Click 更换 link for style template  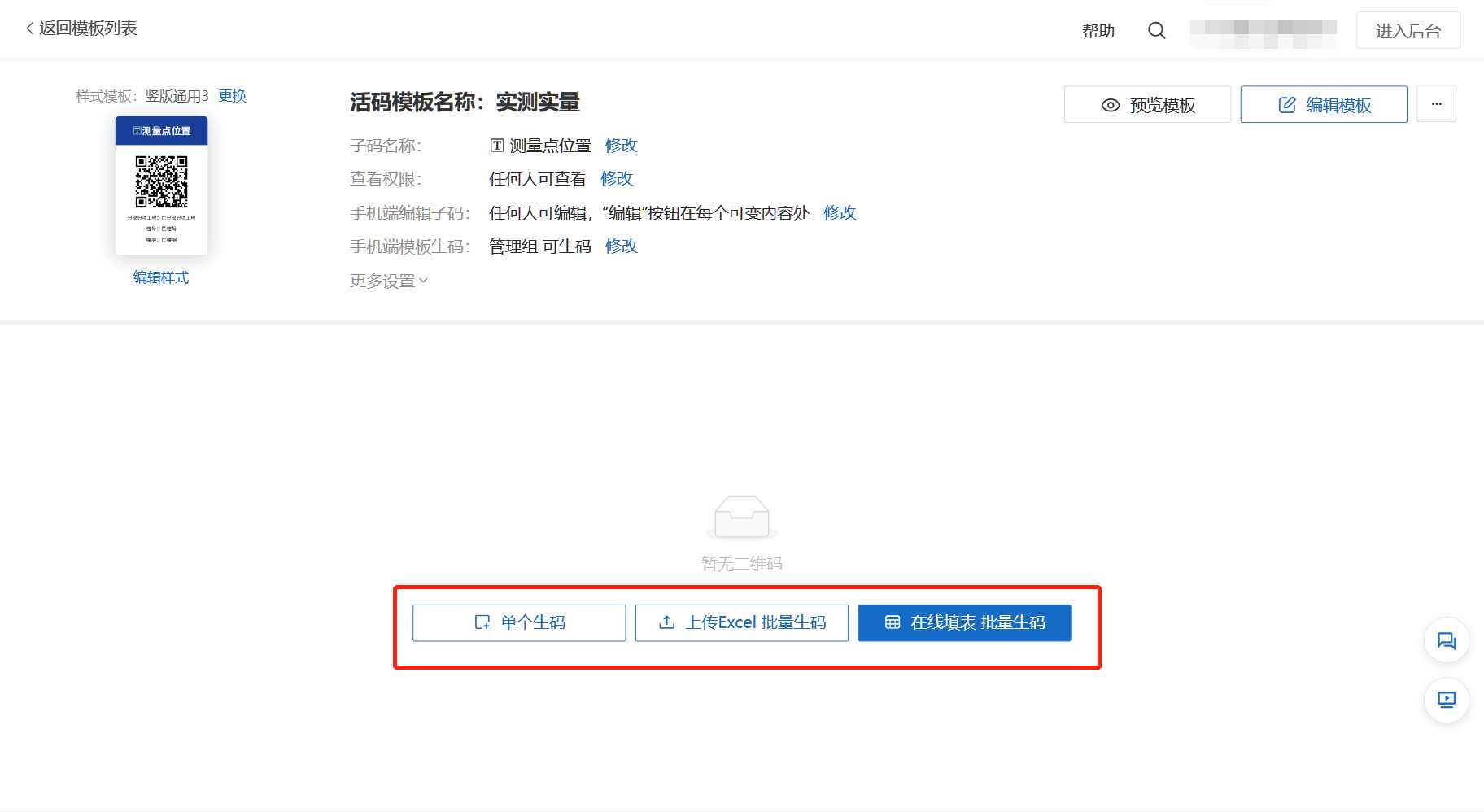[233, 96]
